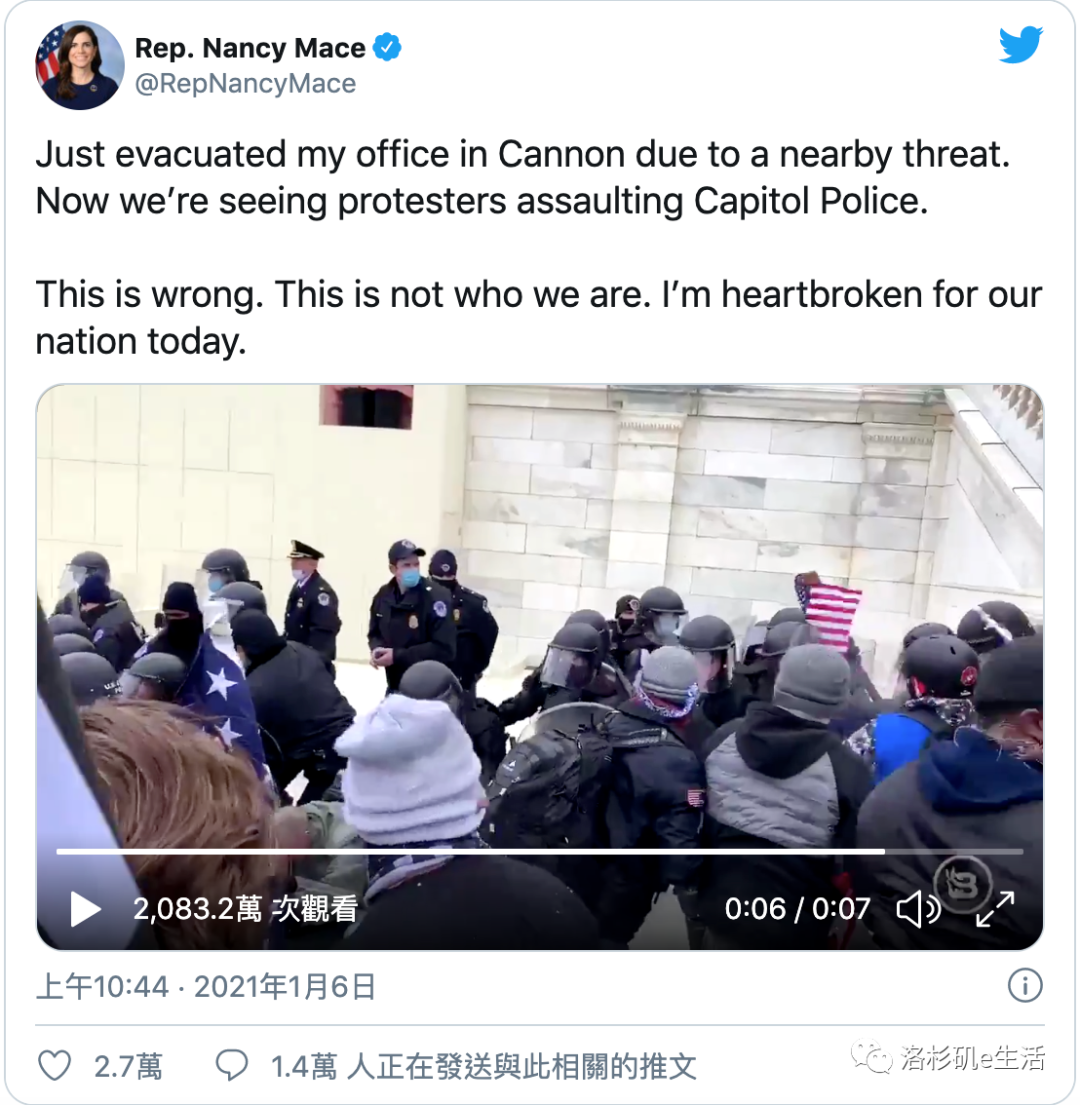Click the circular watermark logo on video
The image size is (1080, 1105).
pos(962,884)
